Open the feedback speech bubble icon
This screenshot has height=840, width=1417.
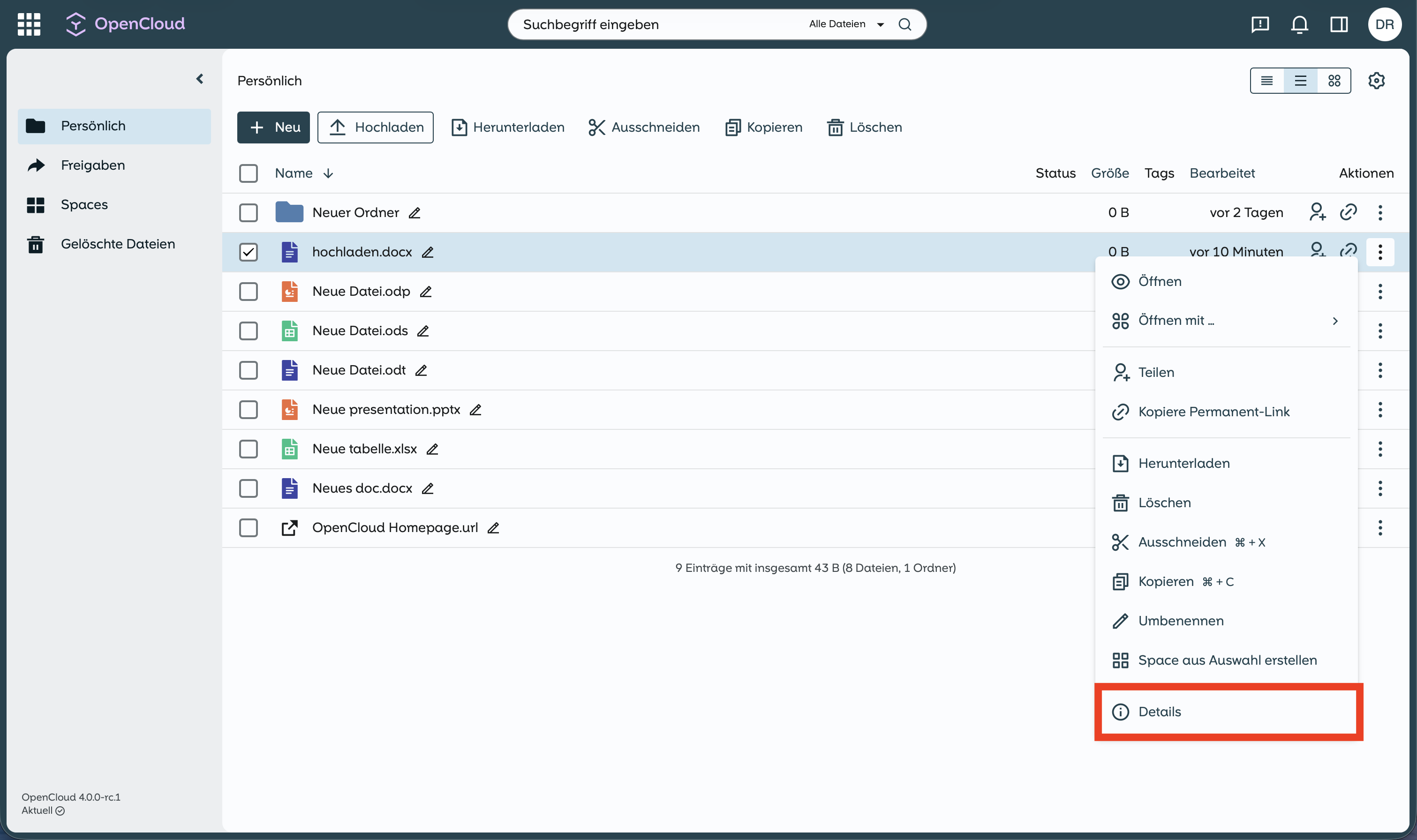(1259, 24)
